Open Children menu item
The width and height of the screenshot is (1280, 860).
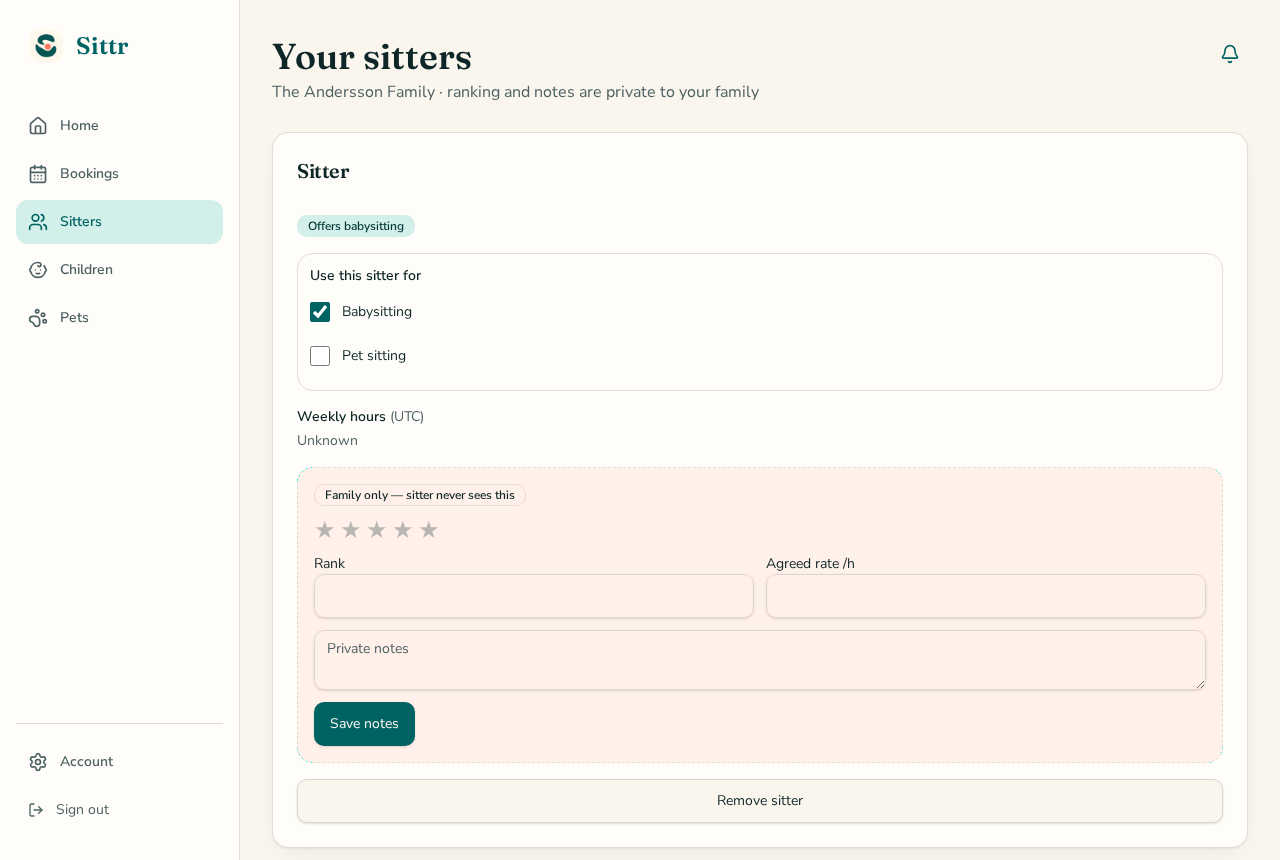[119, 270]
